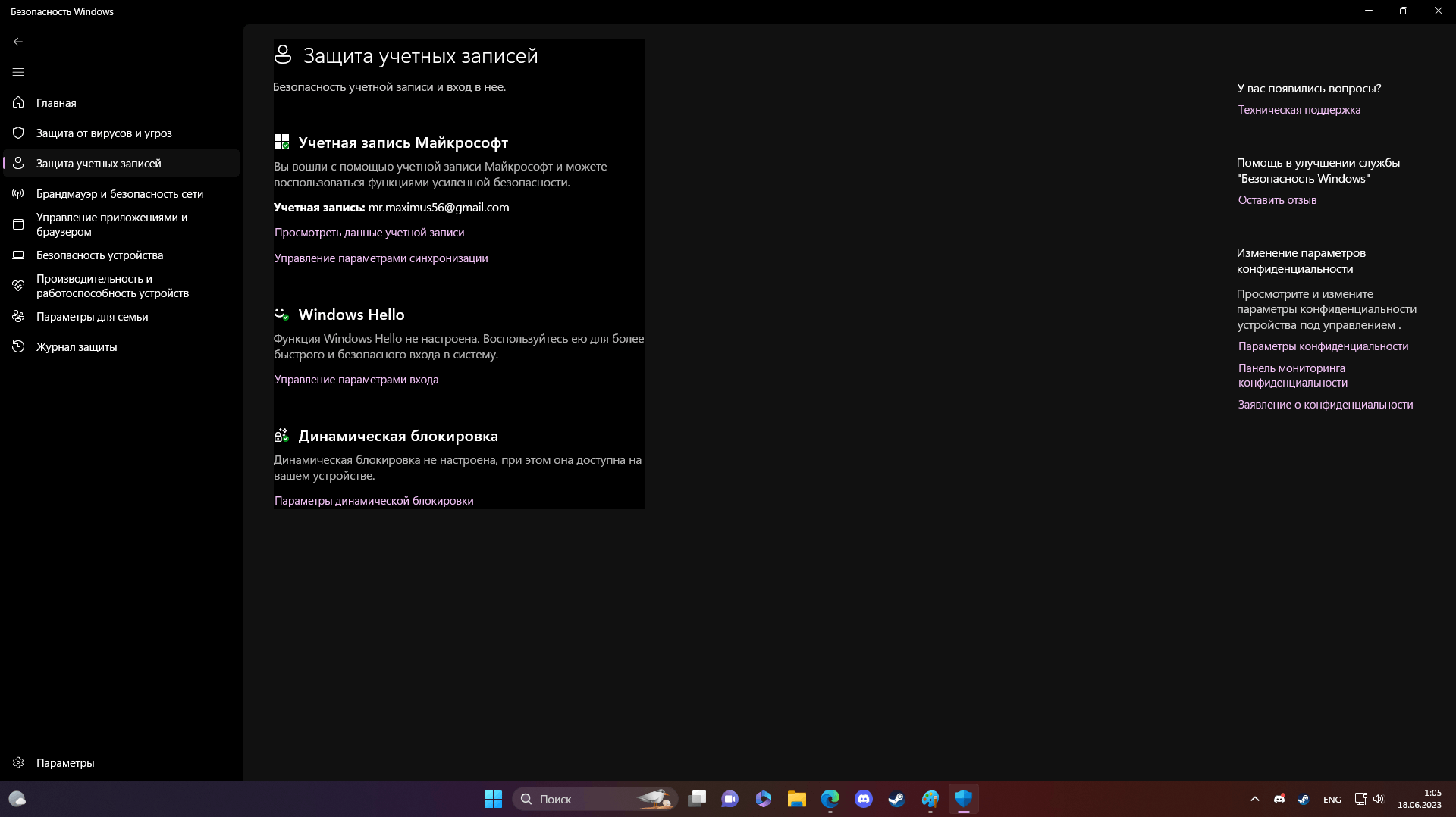The width and height of the screenshot is (1456, 817).
Task: Open the weather widget in taskbar corner
Action: click(x=17, y=799)
